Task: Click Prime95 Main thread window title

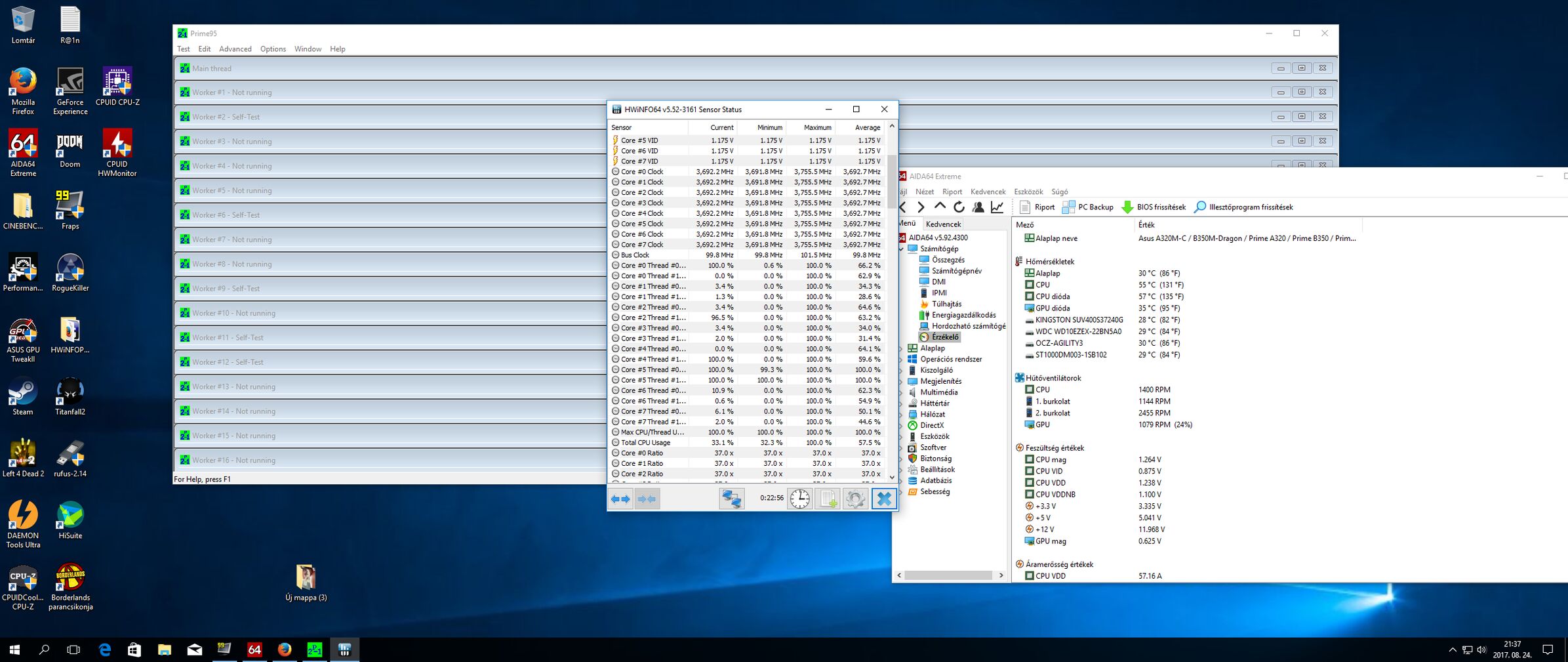Action: tap(211, 68)
